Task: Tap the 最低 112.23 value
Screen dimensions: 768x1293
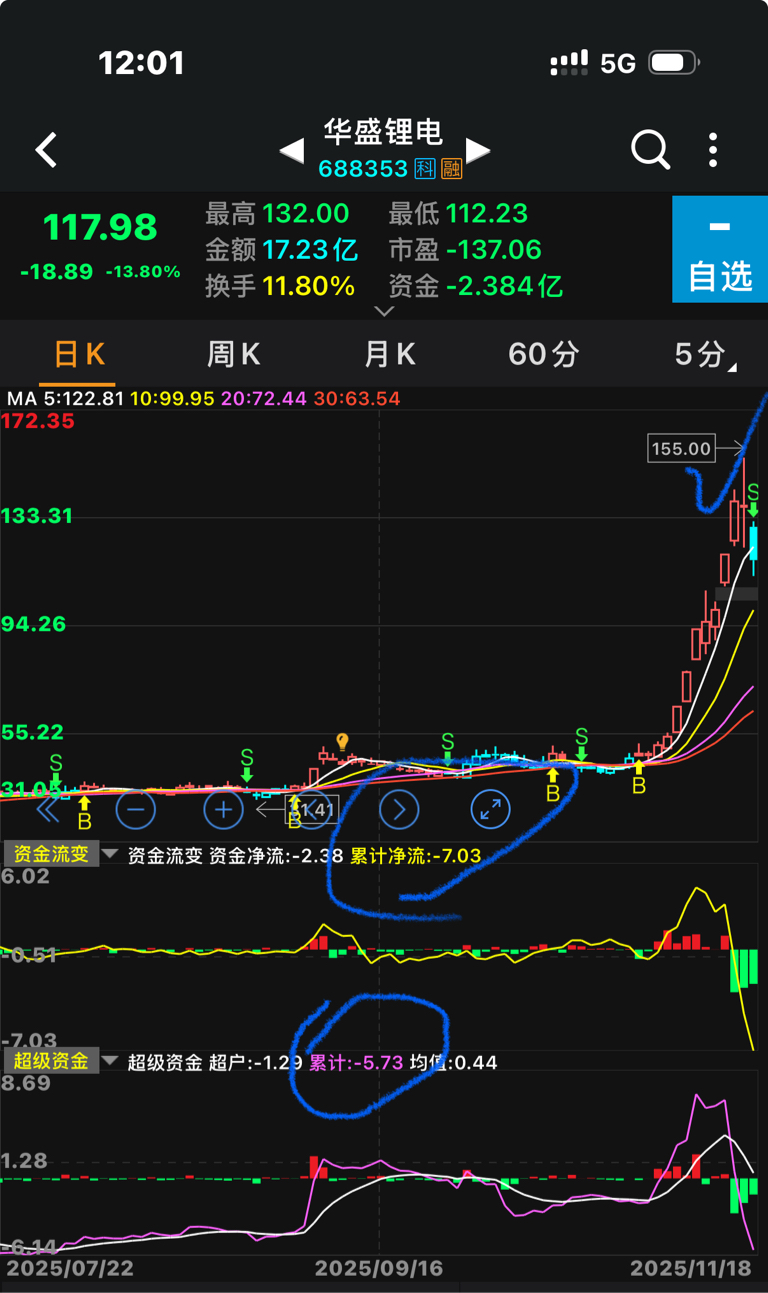Action: (487, 213)
